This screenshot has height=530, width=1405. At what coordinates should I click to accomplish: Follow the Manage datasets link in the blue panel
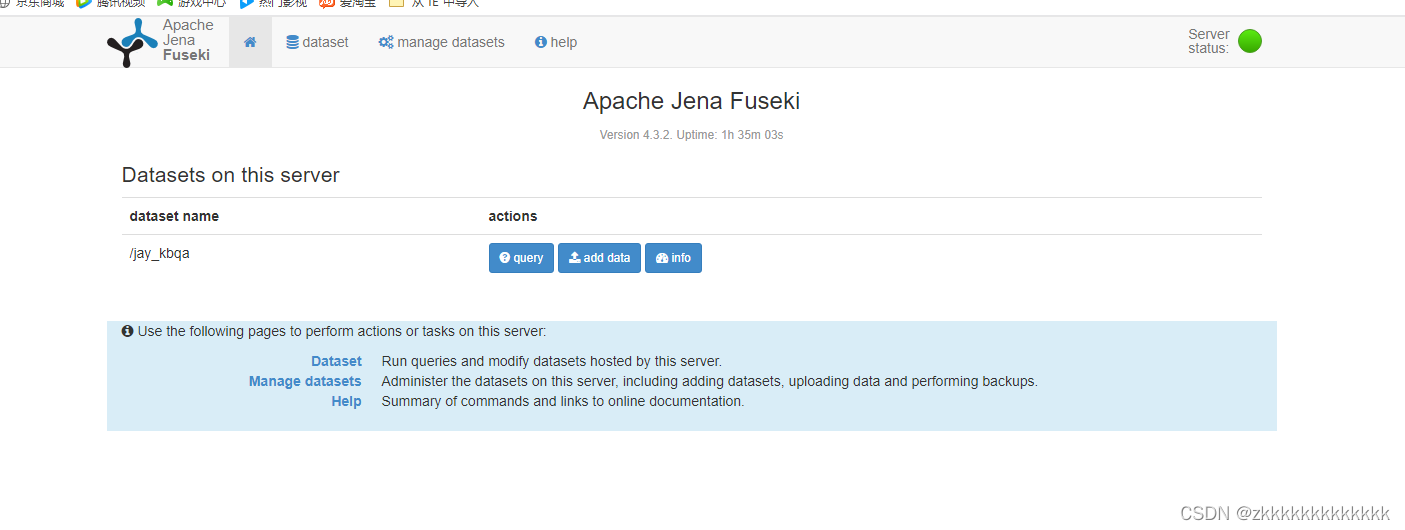tap(305, 381)
